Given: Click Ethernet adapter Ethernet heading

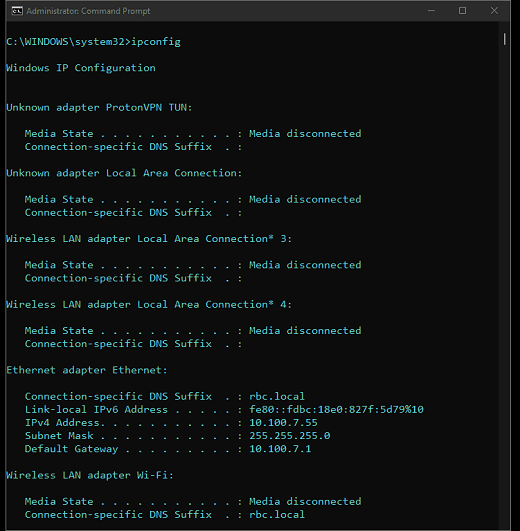Looking at the screenshot, I should pyautogui.click(x=87, y=370).
